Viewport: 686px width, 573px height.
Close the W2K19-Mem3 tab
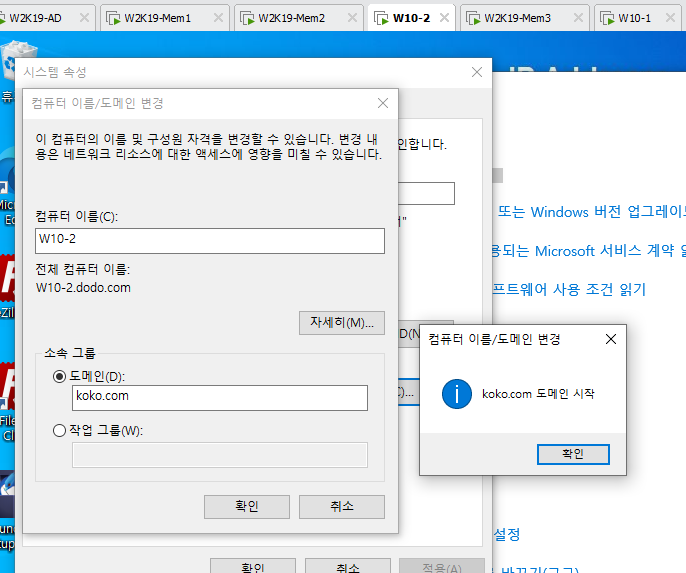pyautogui.click(x=578, y=18)
